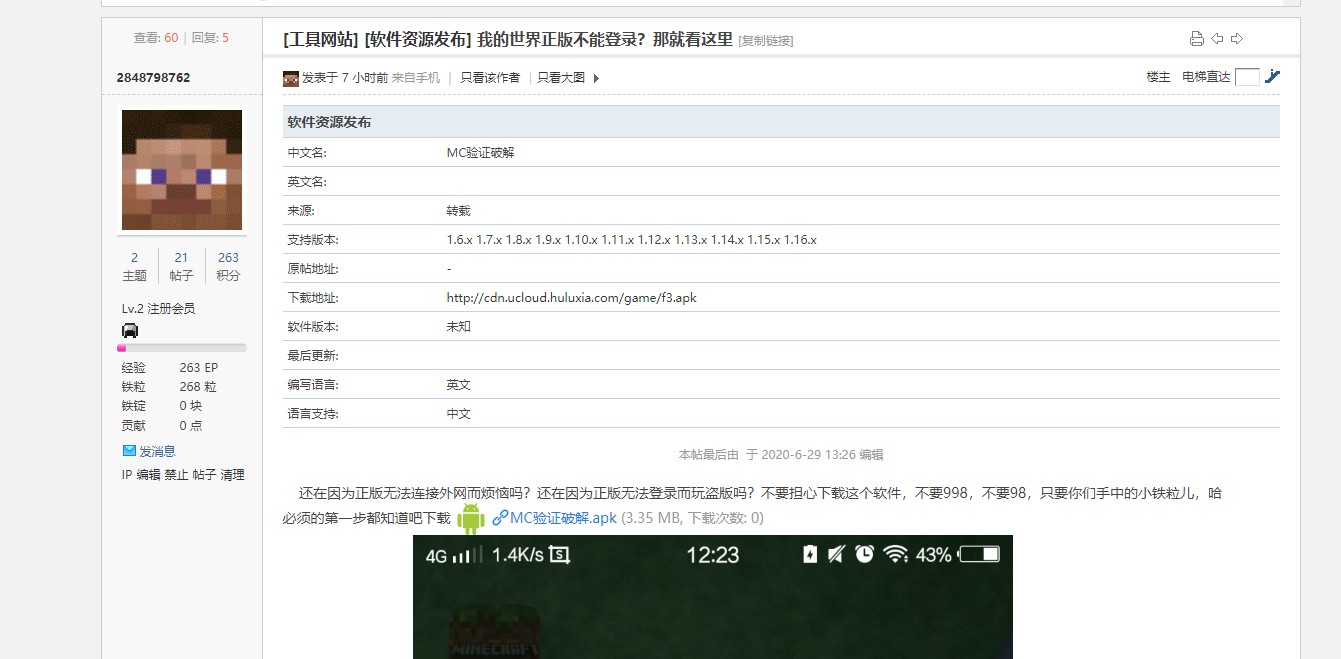This screenshot has width=1341, height=659.
Task: Open the [软件资源发布] category tag
Action: (417, 39)
